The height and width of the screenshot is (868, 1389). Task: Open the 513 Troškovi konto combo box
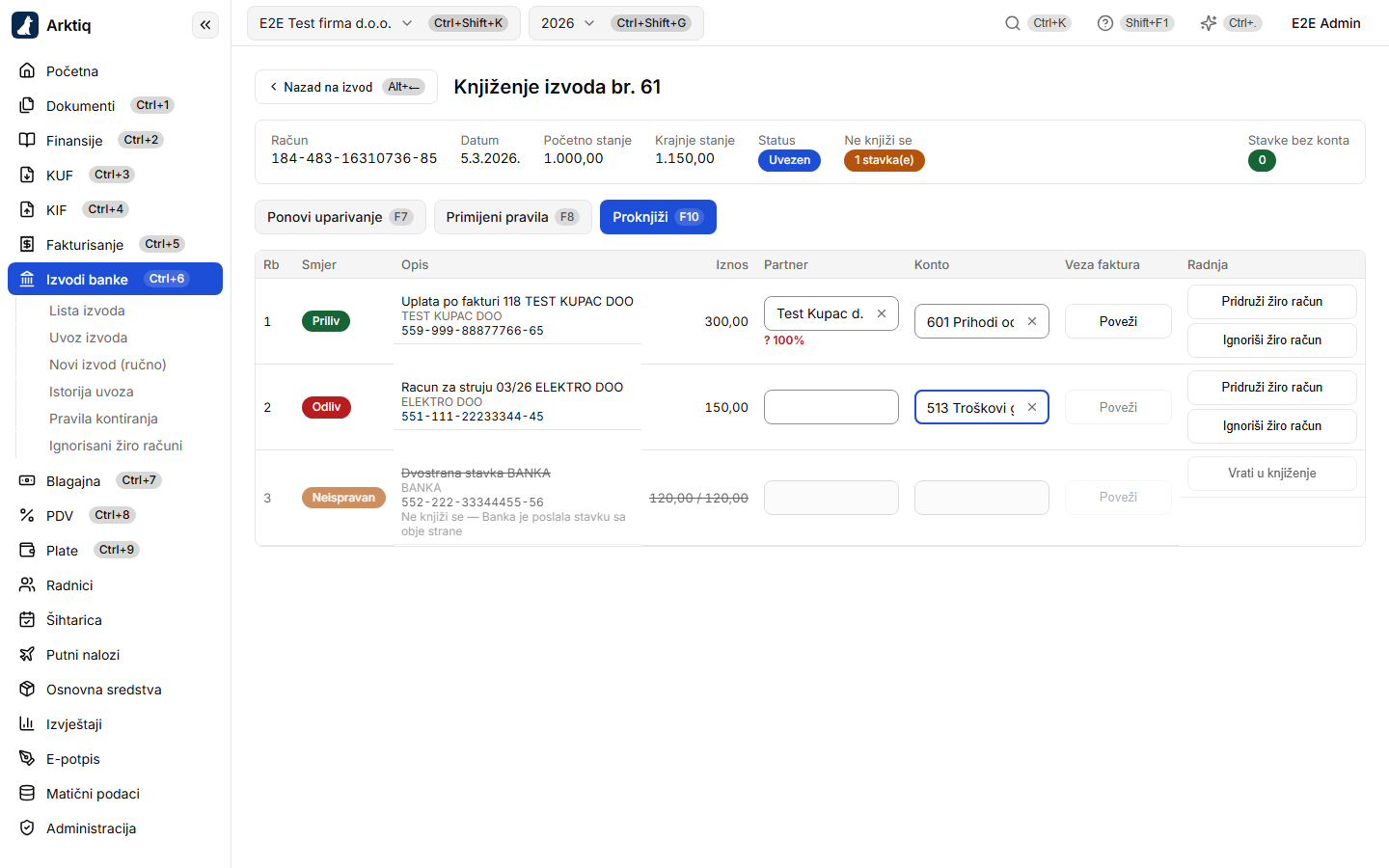982,407
